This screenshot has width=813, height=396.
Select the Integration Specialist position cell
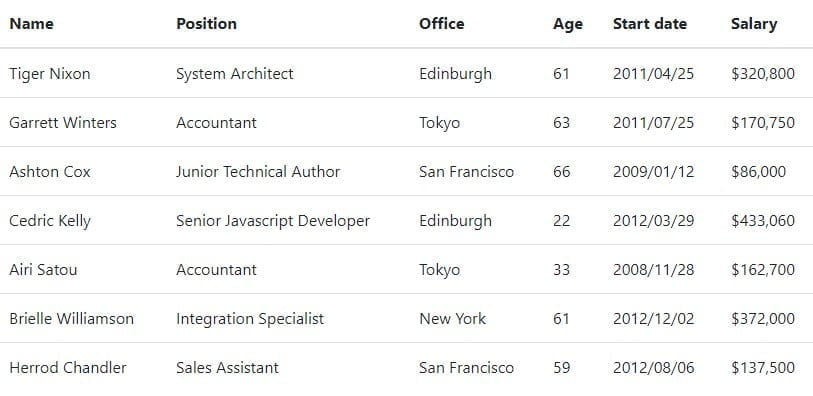(250, 319)
